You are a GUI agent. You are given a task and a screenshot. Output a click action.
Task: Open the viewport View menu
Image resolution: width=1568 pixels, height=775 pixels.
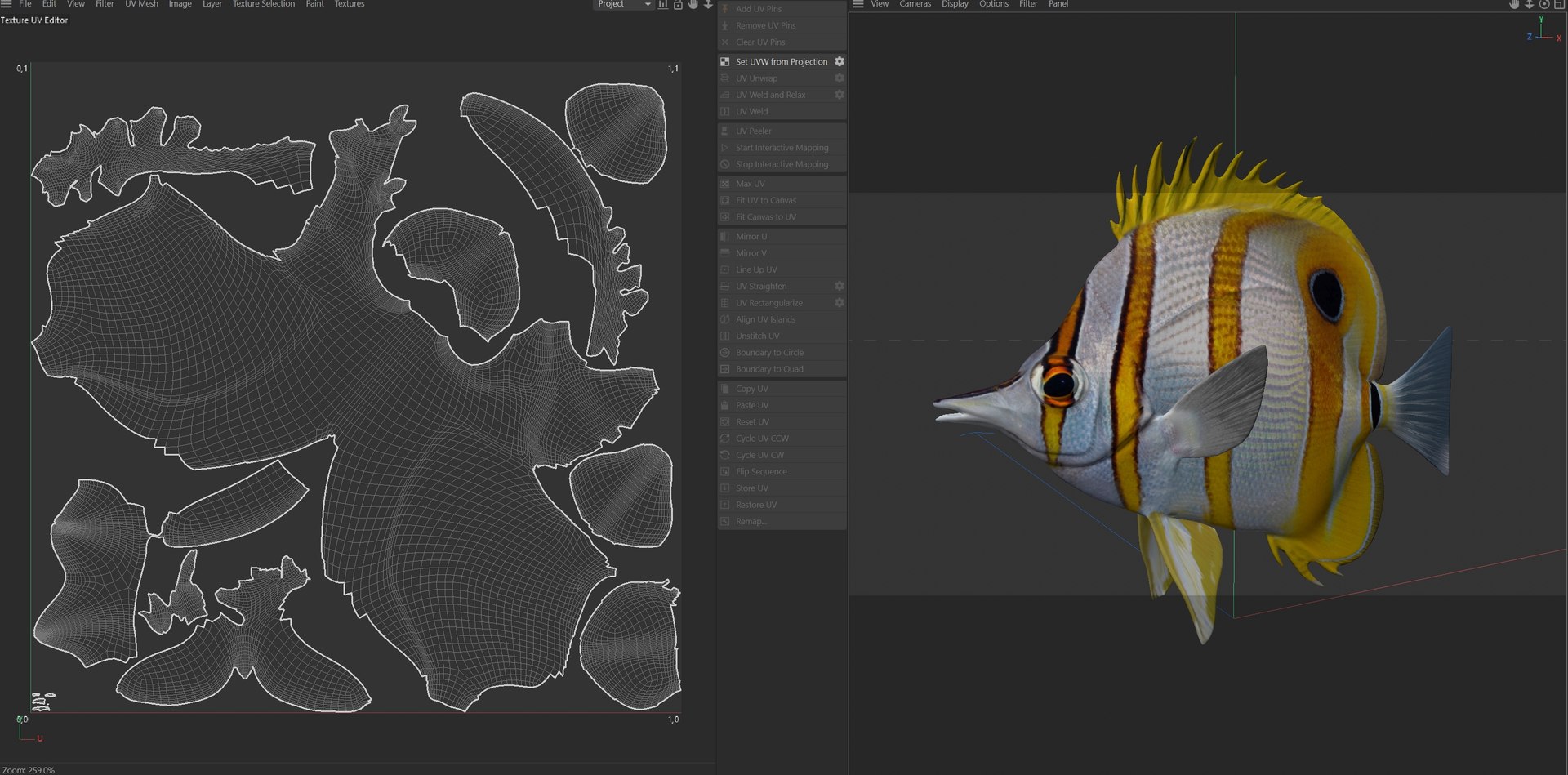click(x=880, y=4)
